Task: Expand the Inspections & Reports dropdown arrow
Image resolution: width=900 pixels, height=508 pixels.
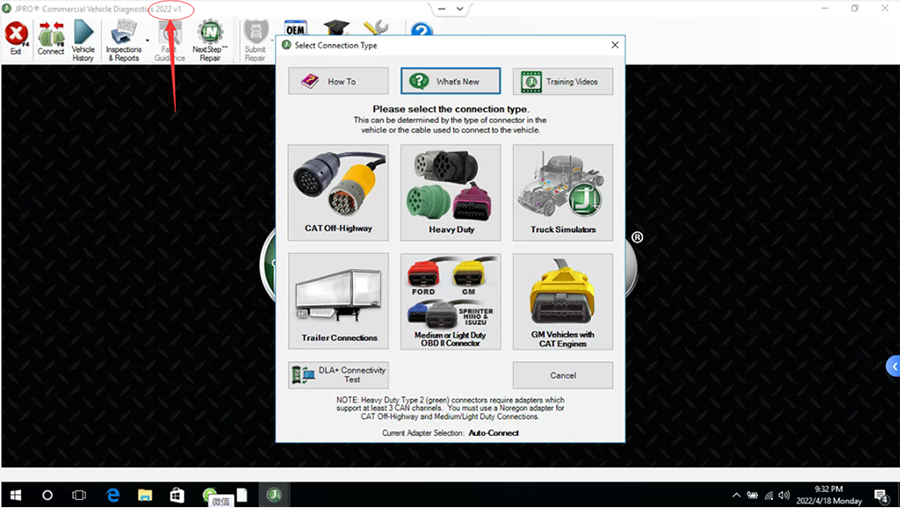Action: 148,40
